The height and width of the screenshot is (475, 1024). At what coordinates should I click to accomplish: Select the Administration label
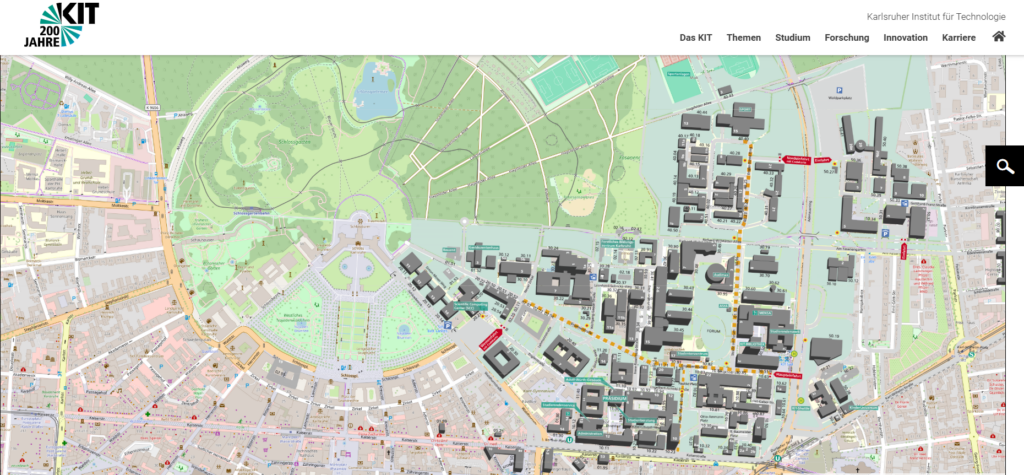coord(590,434)
